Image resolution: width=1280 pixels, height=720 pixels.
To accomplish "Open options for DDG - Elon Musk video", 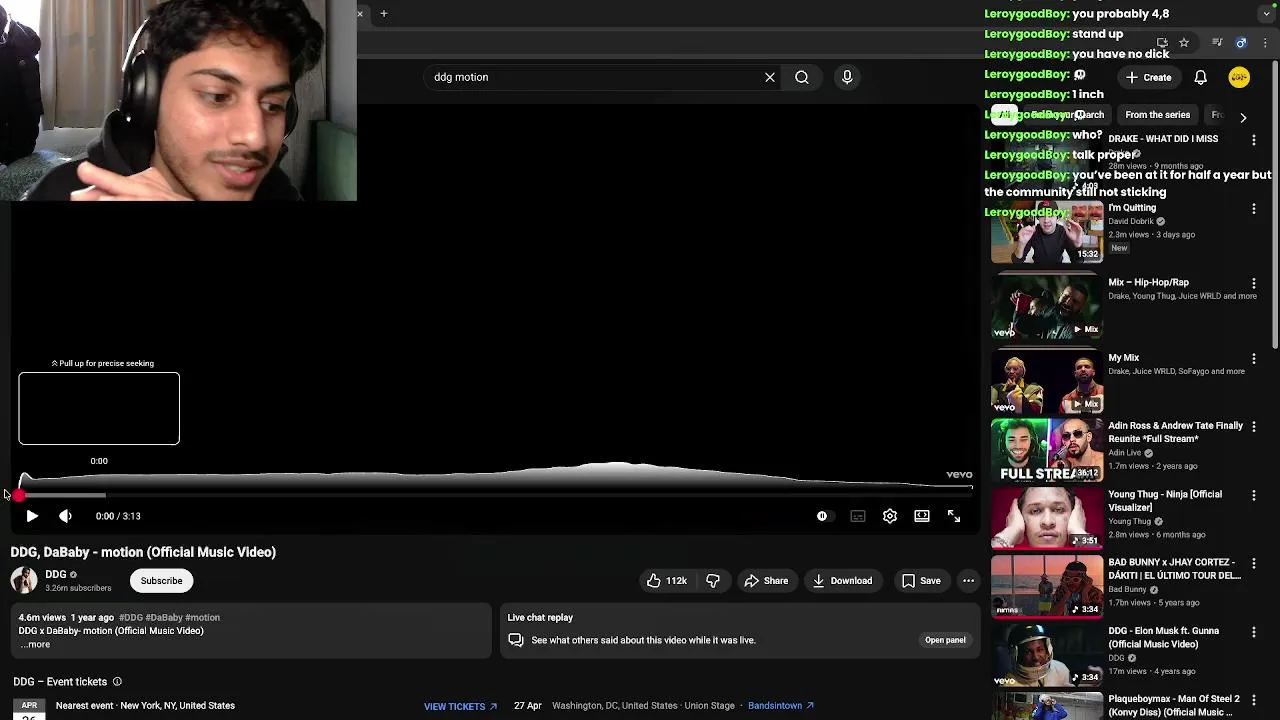I will pyautogui.click(x=1254, y=632).
